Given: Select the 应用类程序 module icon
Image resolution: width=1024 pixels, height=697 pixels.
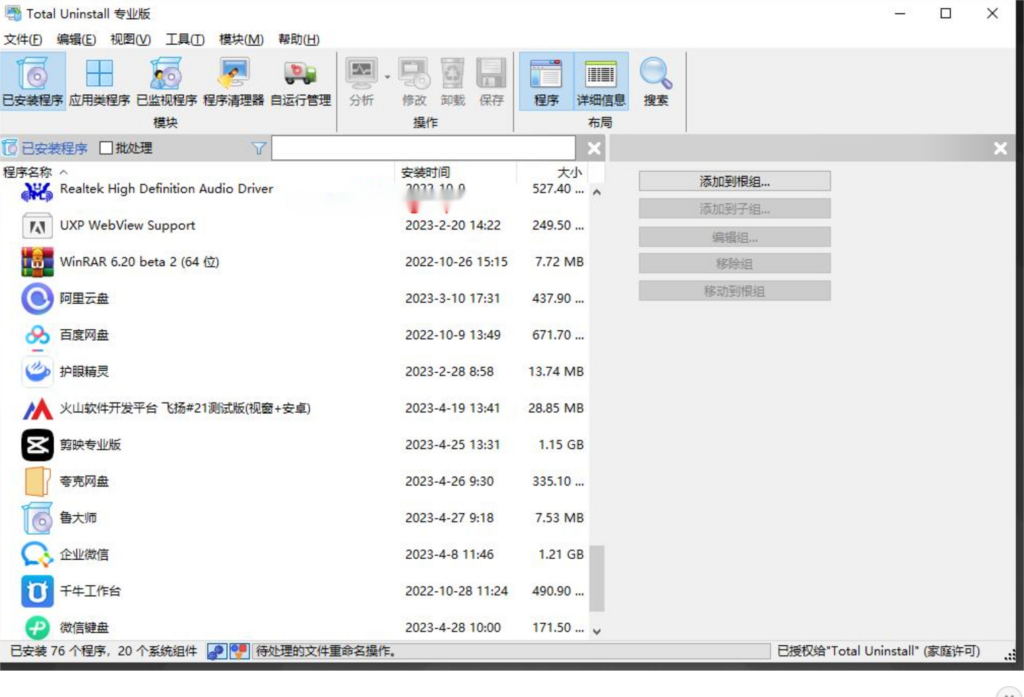Looking at the screenshot, I should 99,81.
